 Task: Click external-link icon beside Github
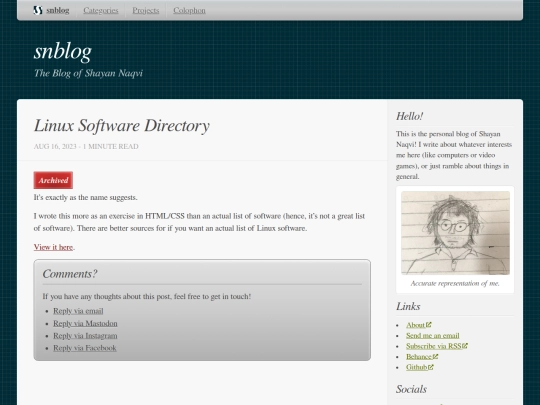pos(430,367)
